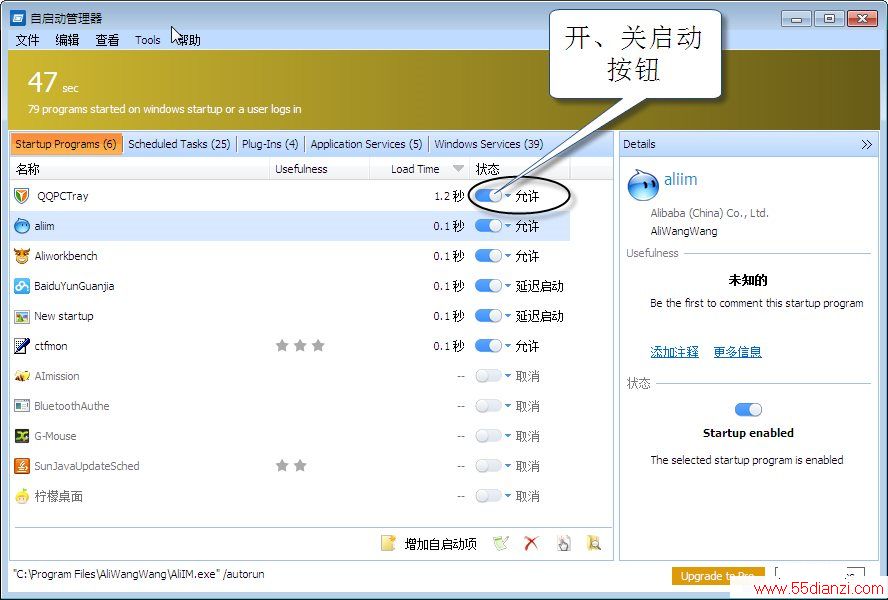Open Aliworkbench status dropdown arrow

[x=508, y=256]
